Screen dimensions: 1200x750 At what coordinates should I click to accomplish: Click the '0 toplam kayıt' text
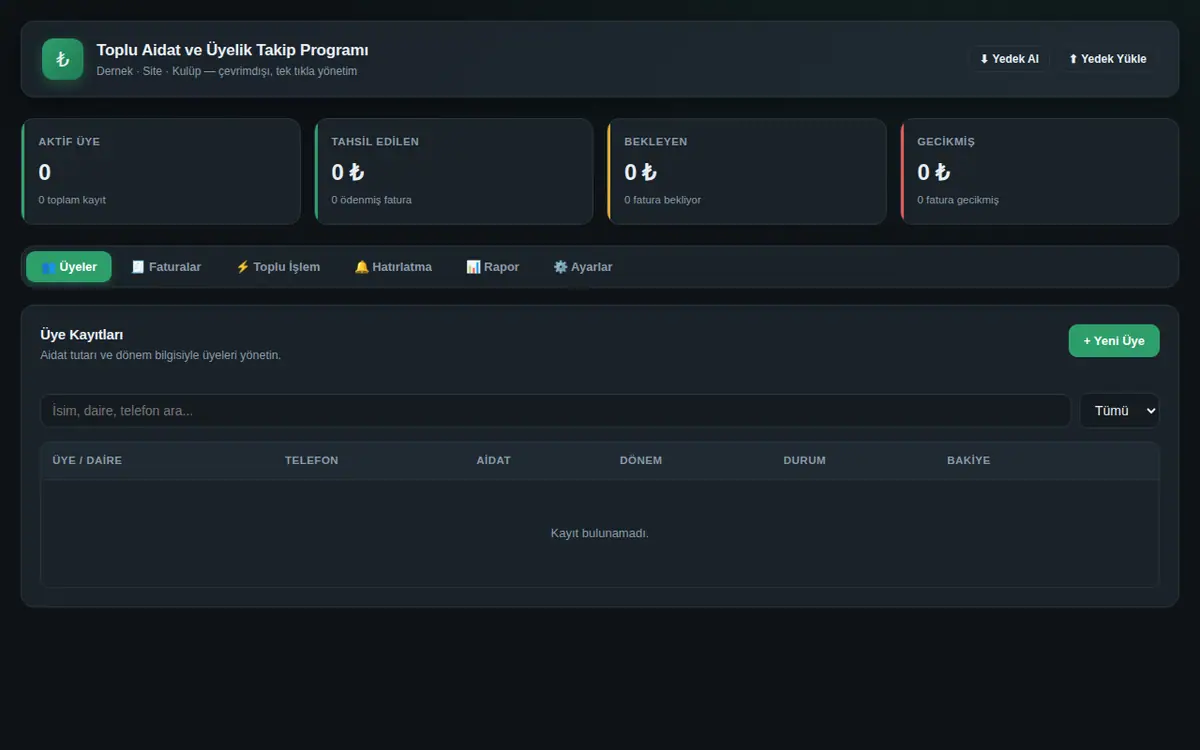pos(72,200)
